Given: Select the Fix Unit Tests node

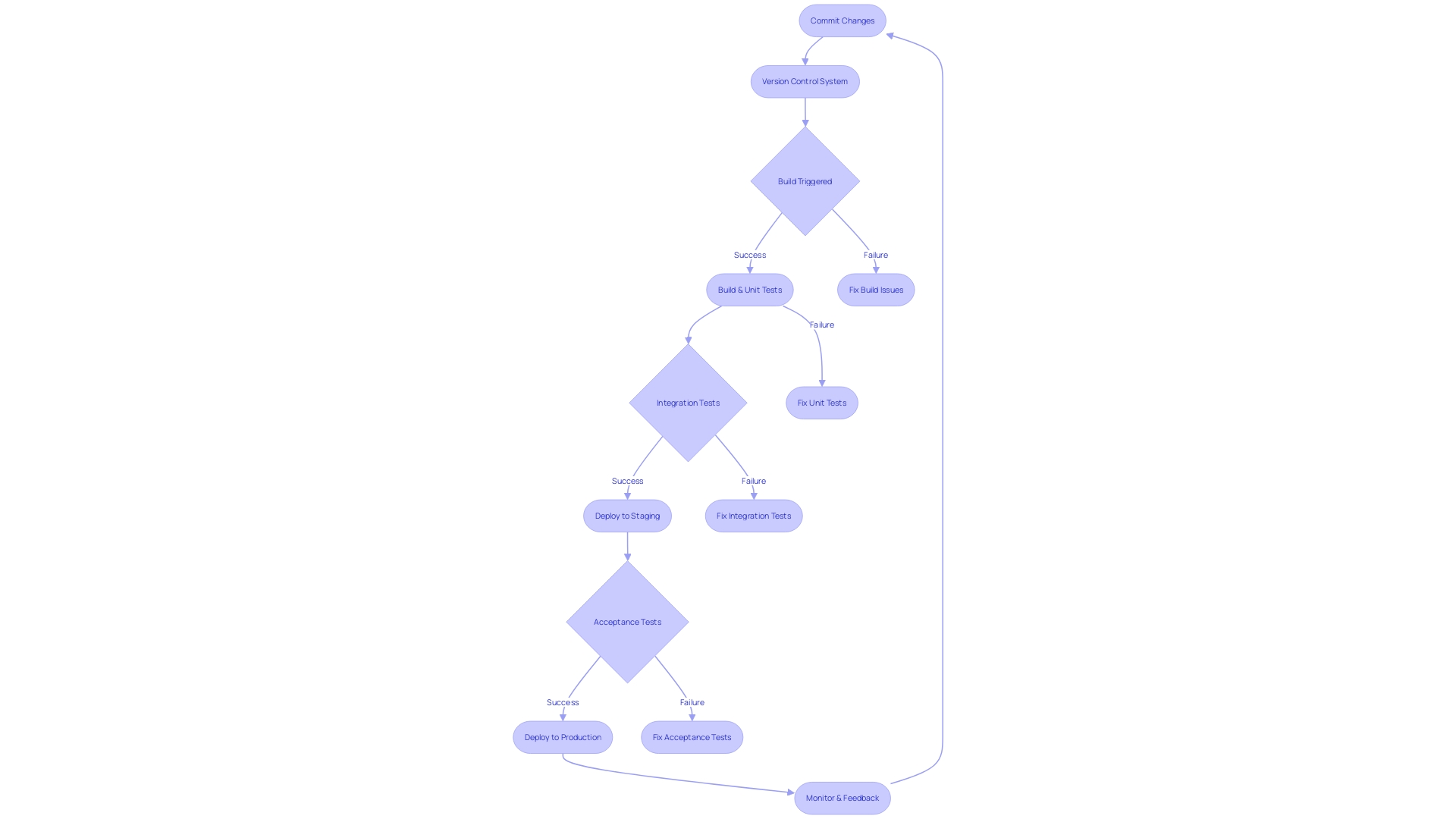Looking at the screenshot, I should tap(820, 402).
